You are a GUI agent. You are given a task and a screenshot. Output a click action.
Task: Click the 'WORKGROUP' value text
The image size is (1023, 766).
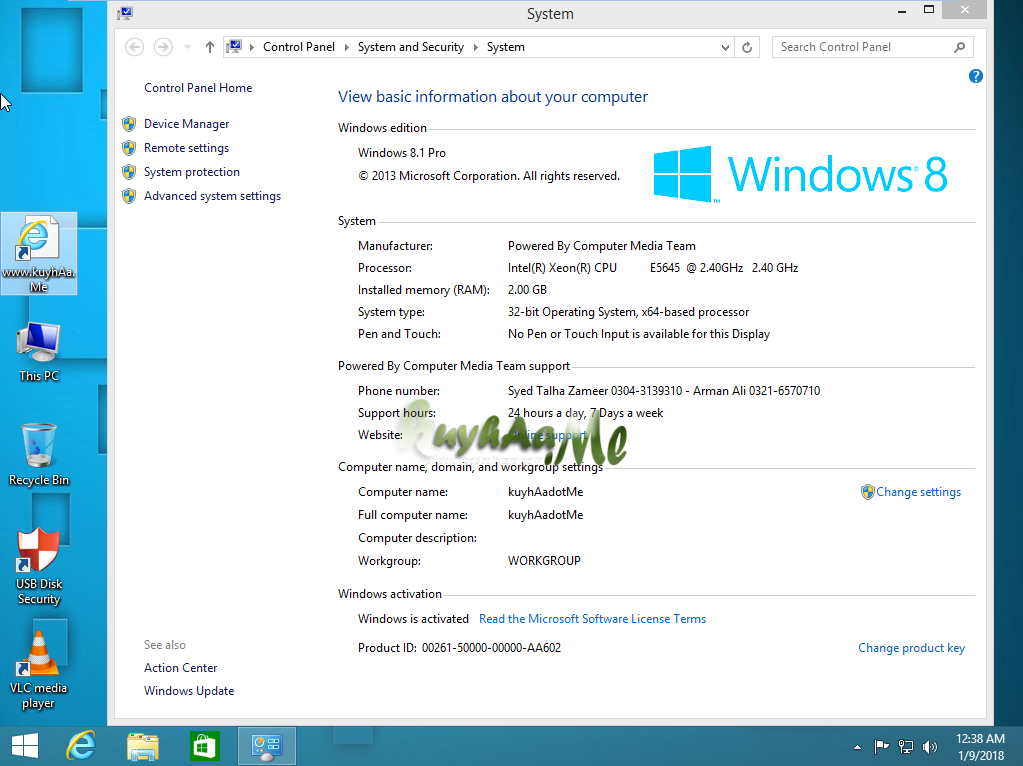pyautogui.click(x=544, y=560)
